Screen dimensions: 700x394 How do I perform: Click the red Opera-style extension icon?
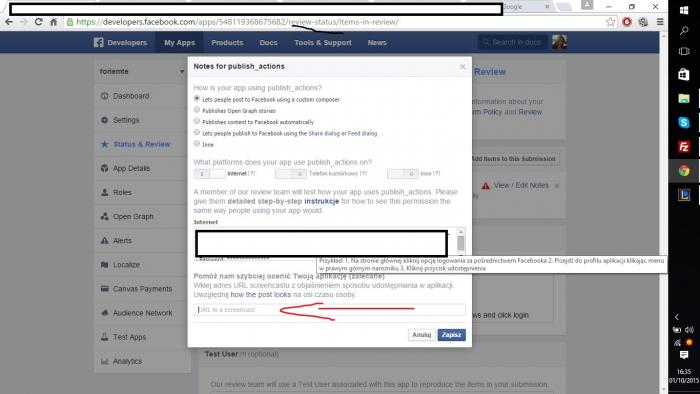click(x=627, y=22)
